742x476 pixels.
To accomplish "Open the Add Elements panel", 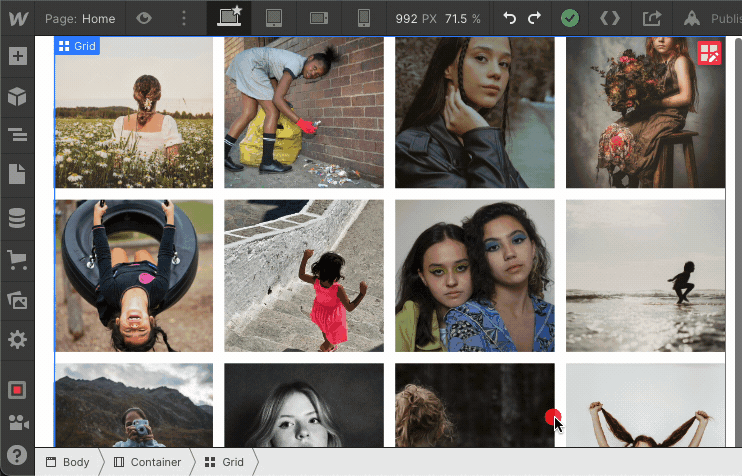I will pyautogui.click(x=17, y=56).
